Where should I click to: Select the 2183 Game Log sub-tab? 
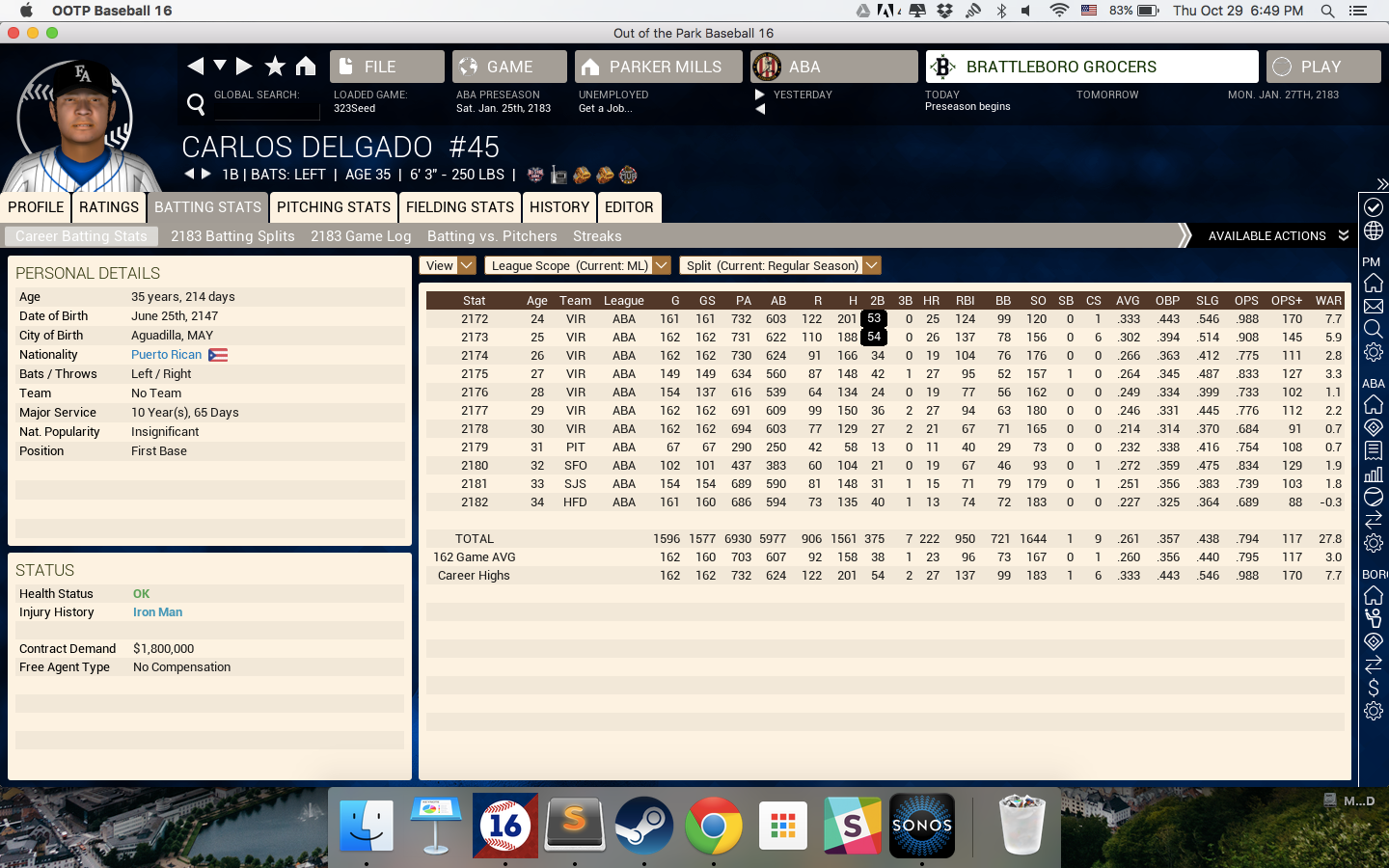pos(361,236)
